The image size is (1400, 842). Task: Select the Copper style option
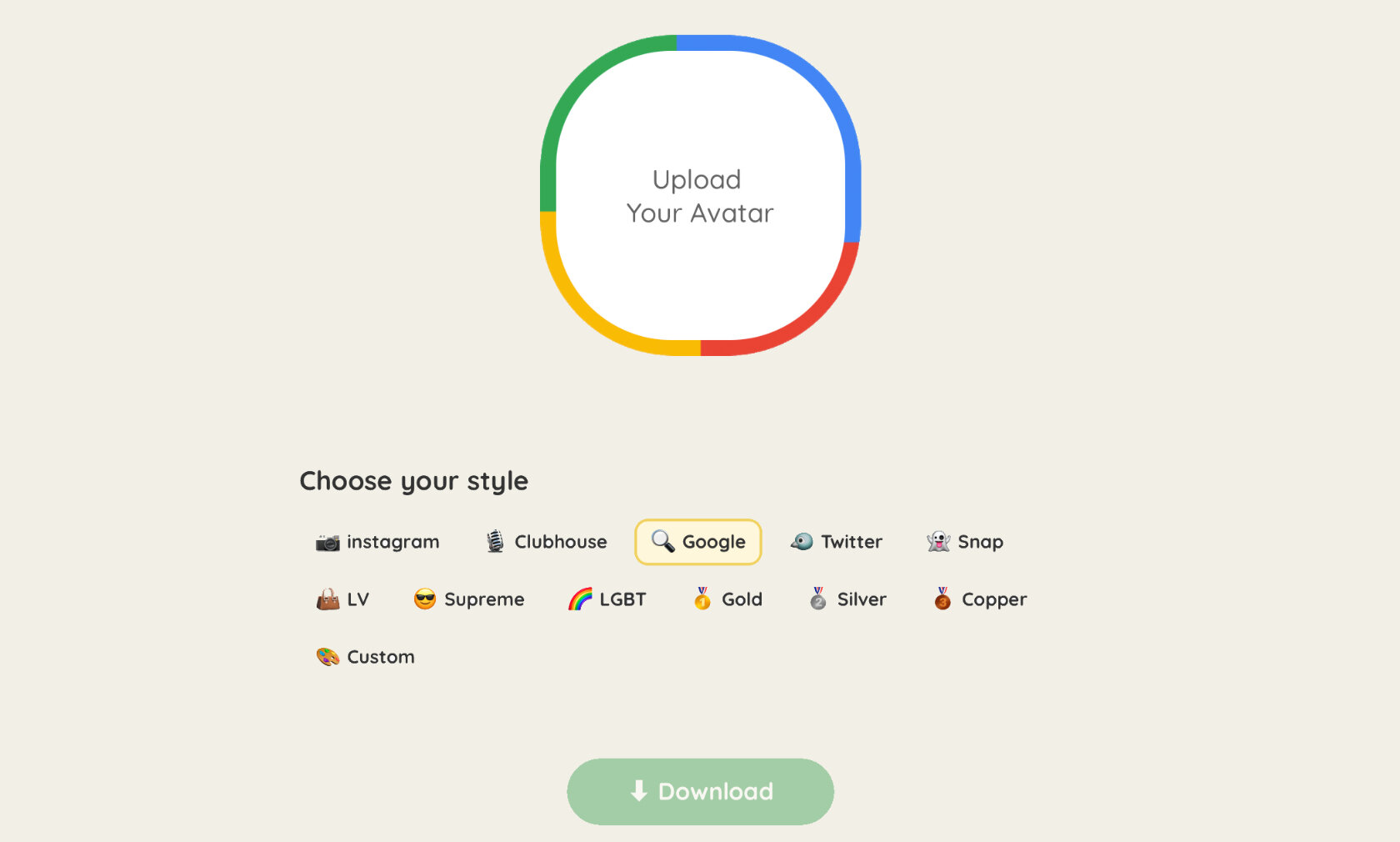[x=980, y=599]
